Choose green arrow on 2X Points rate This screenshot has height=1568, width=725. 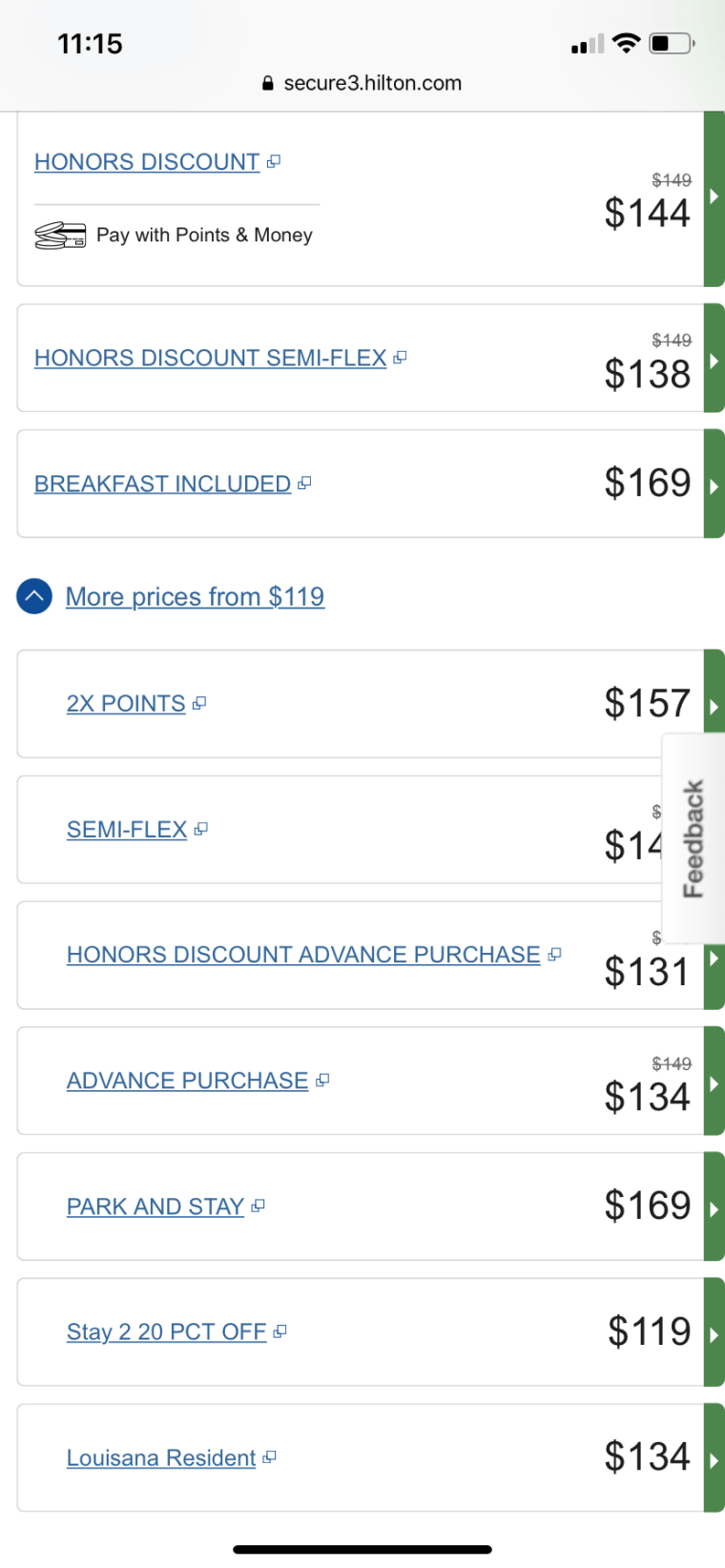coord(714,706)
